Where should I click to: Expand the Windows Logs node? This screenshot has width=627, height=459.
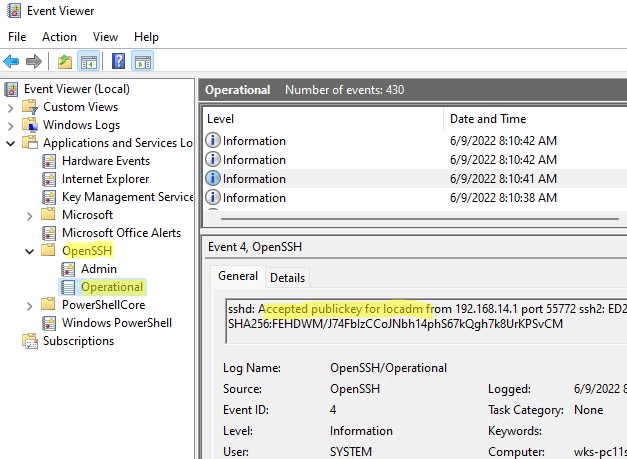tap(11, 126)
